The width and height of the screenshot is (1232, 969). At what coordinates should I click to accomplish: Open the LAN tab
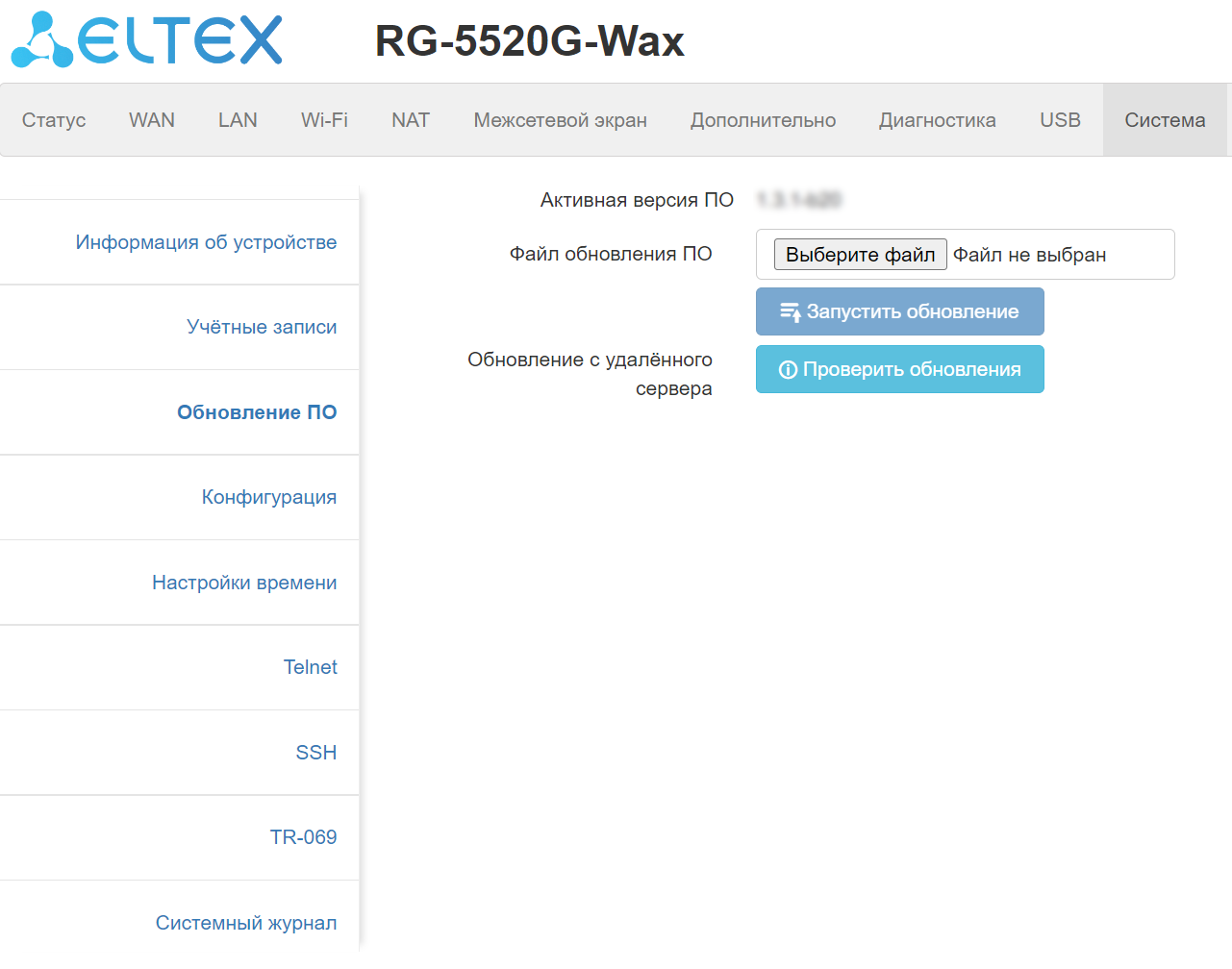pyautogui.click(x=238, y=120)
